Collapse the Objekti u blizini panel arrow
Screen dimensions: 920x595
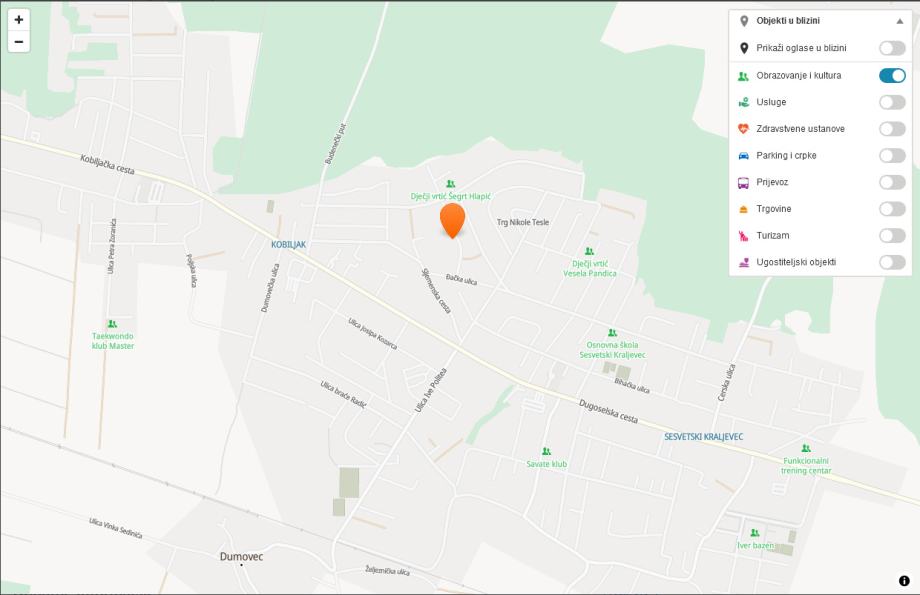pyautogui.click(x=899, y=21)
